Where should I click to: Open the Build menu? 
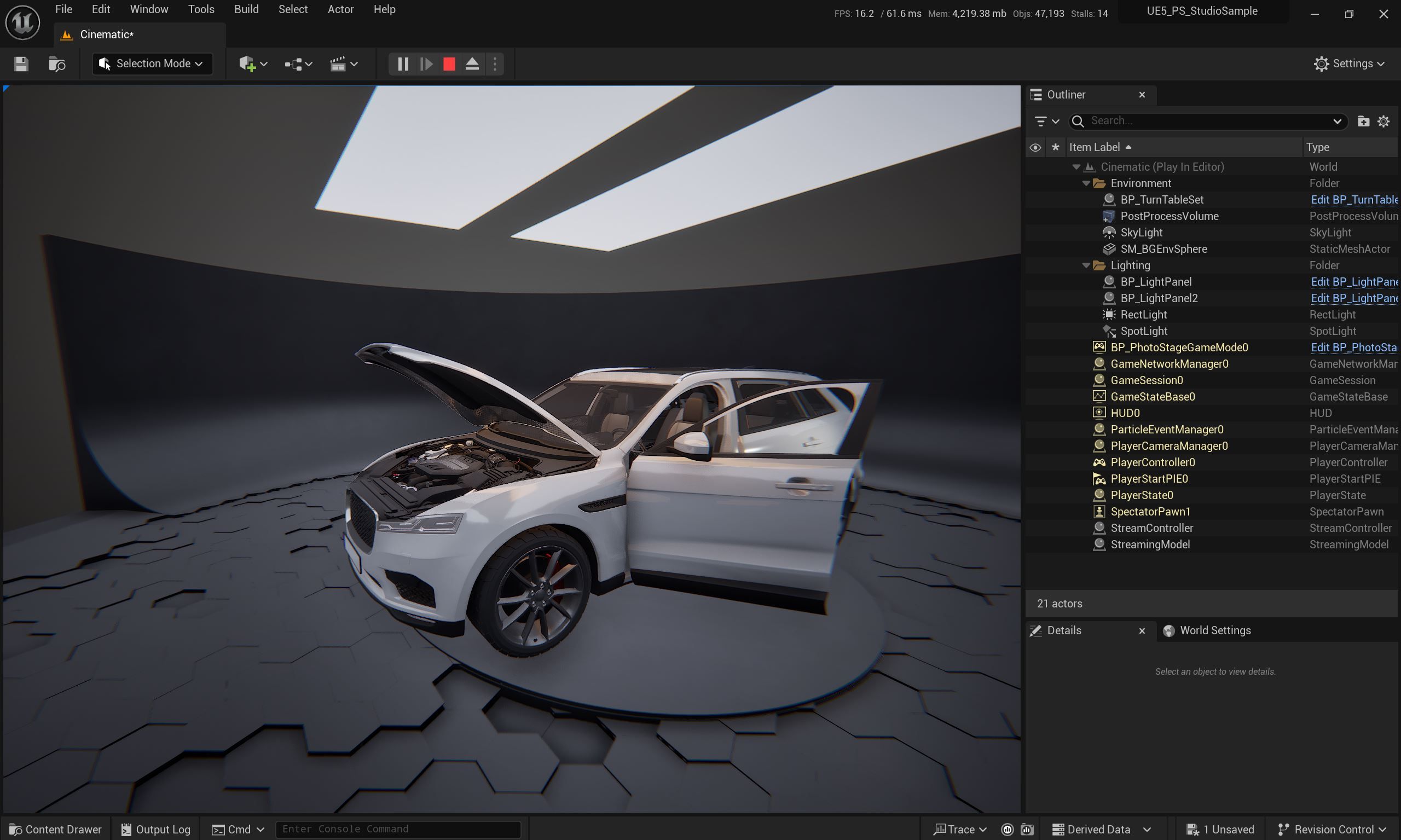click(x=246, y=9)
